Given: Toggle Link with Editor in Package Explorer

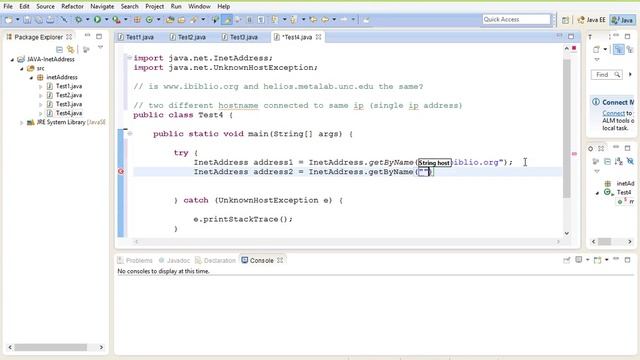Looking at the screenshot, I should tap(71, 49).
